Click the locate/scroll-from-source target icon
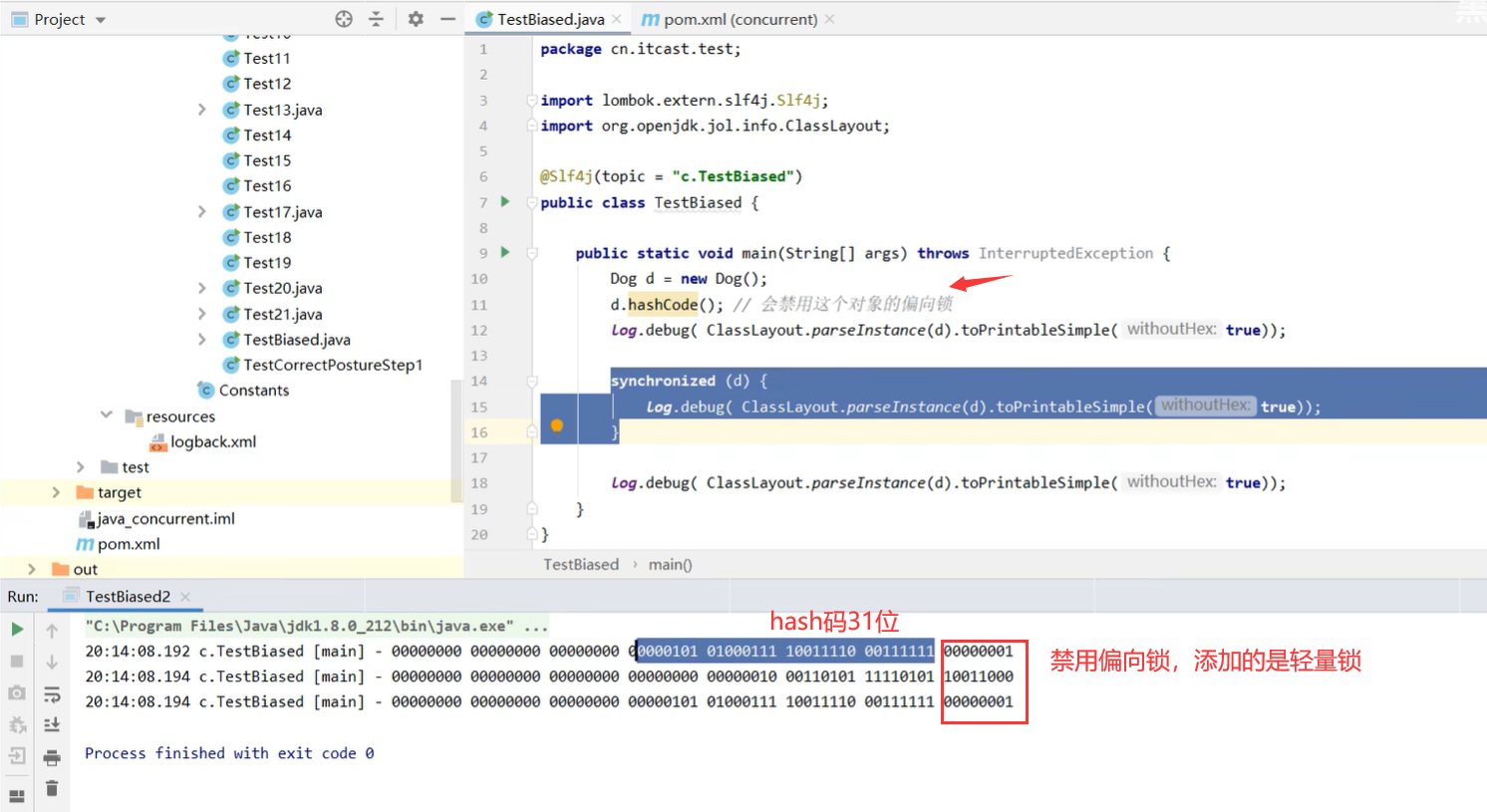This screenshot has height=812, width=1487. tap(344, 19)
